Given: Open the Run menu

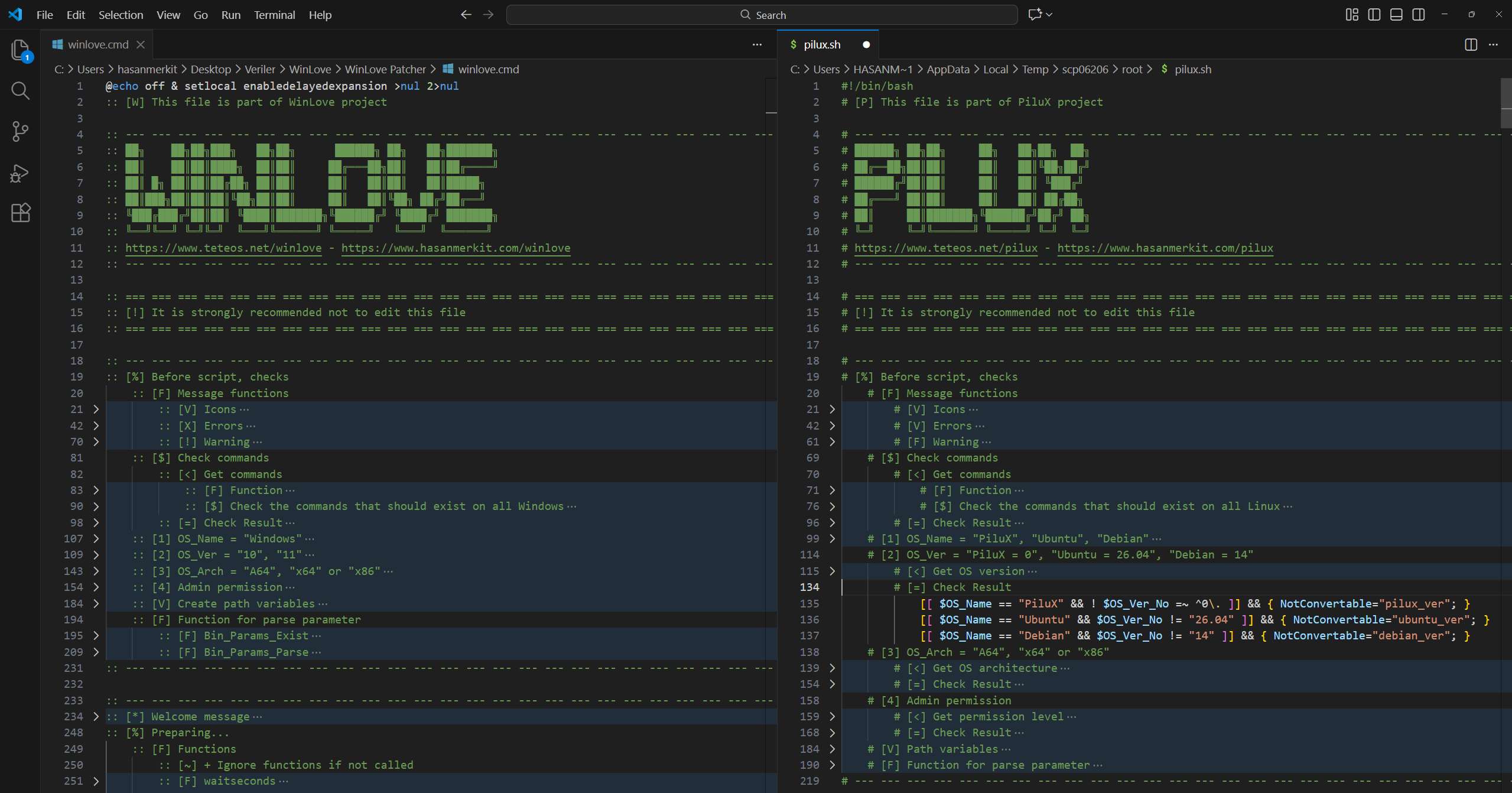Looking at the screenshot, I should [x=231, y=15].
